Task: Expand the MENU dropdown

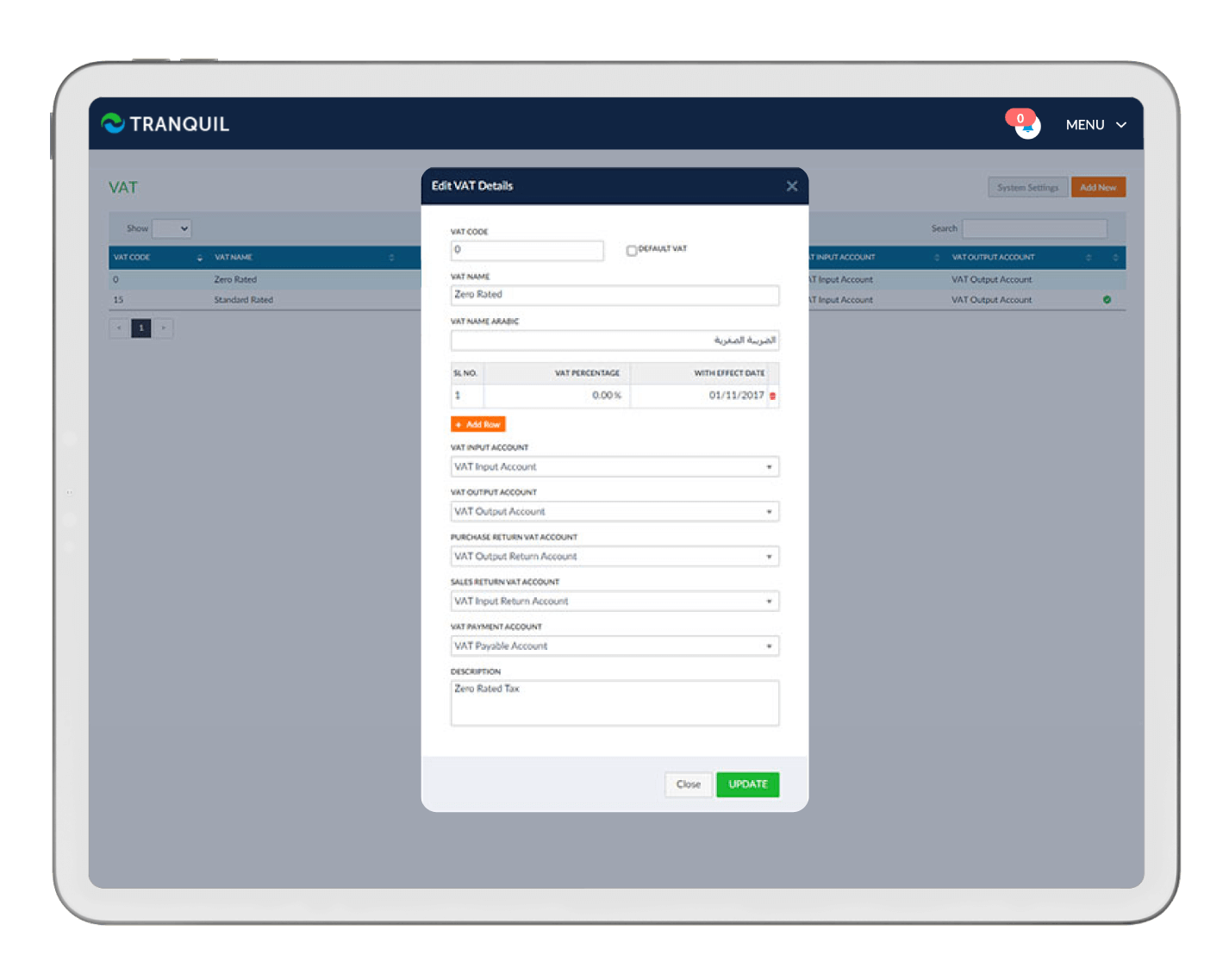Action: click(x=1095, y=125)
